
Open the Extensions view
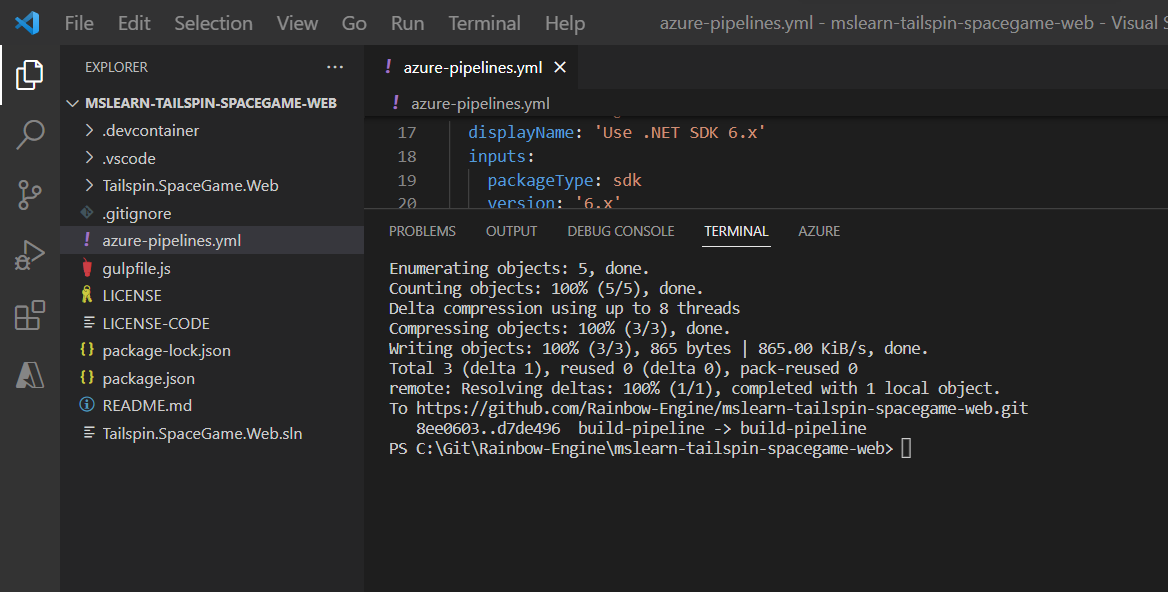click(x=30, y=316)
